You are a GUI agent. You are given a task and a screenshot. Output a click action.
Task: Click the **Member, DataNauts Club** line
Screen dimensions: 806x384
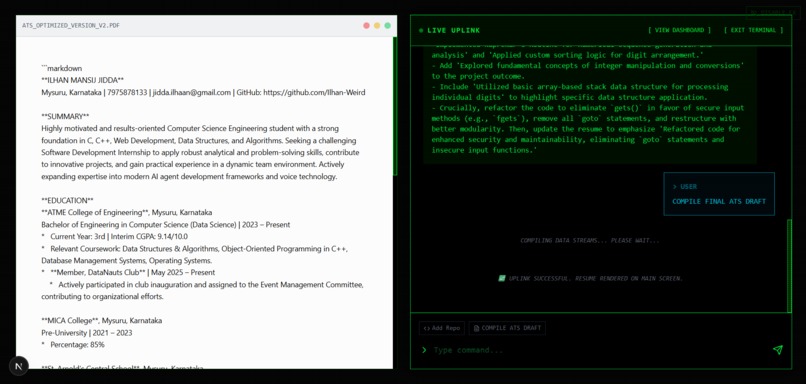(x=128, y=272)
